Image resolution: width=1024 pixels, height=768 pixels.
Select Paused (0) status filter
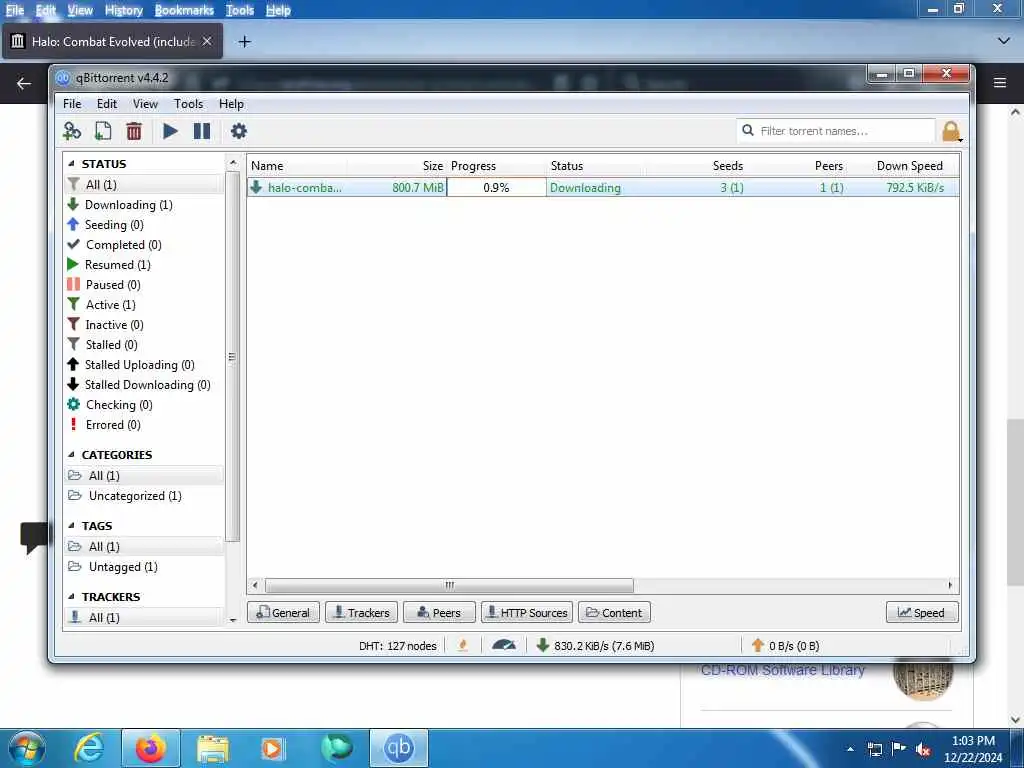pyautogui.click(x=113, y=285)
